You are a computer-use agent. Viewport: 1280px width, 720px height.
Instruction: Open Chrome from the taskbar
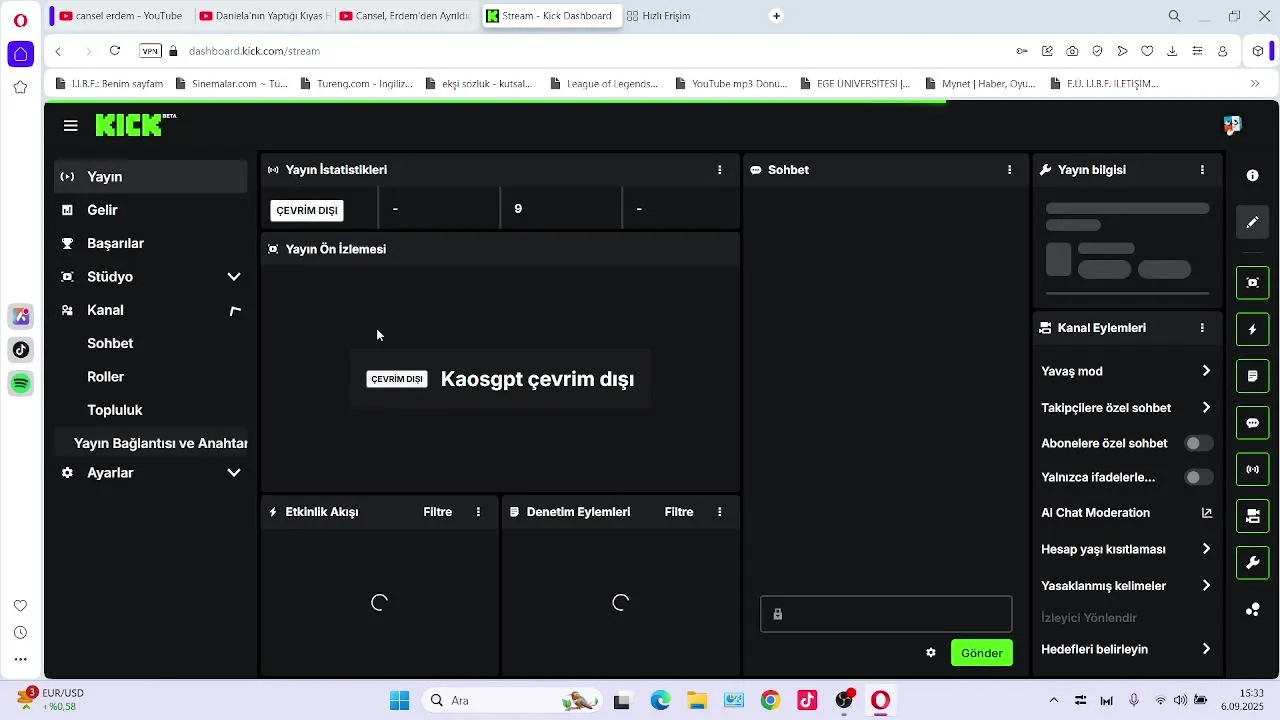click(770, 700)
